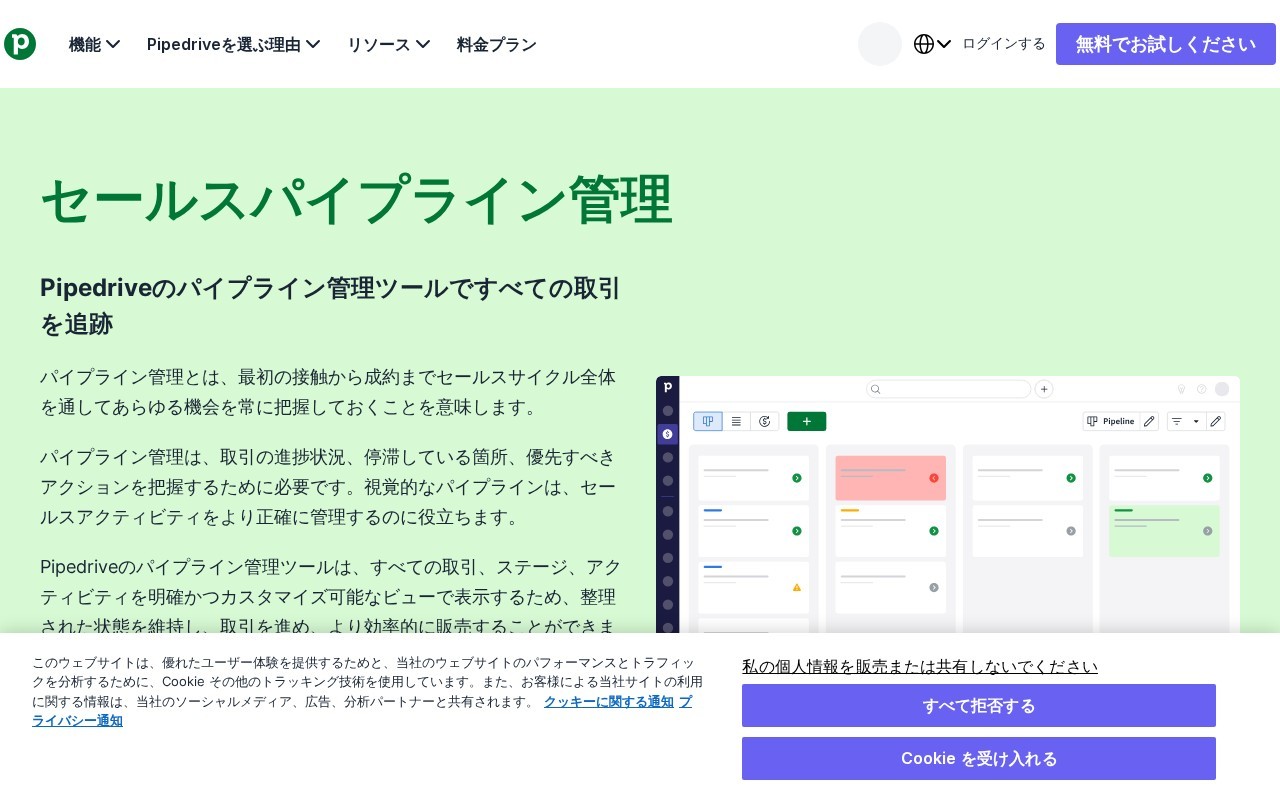Start the trial with 無料でお試しください
This screenshot has width=1280, height=800.
tap(1166, 44)
